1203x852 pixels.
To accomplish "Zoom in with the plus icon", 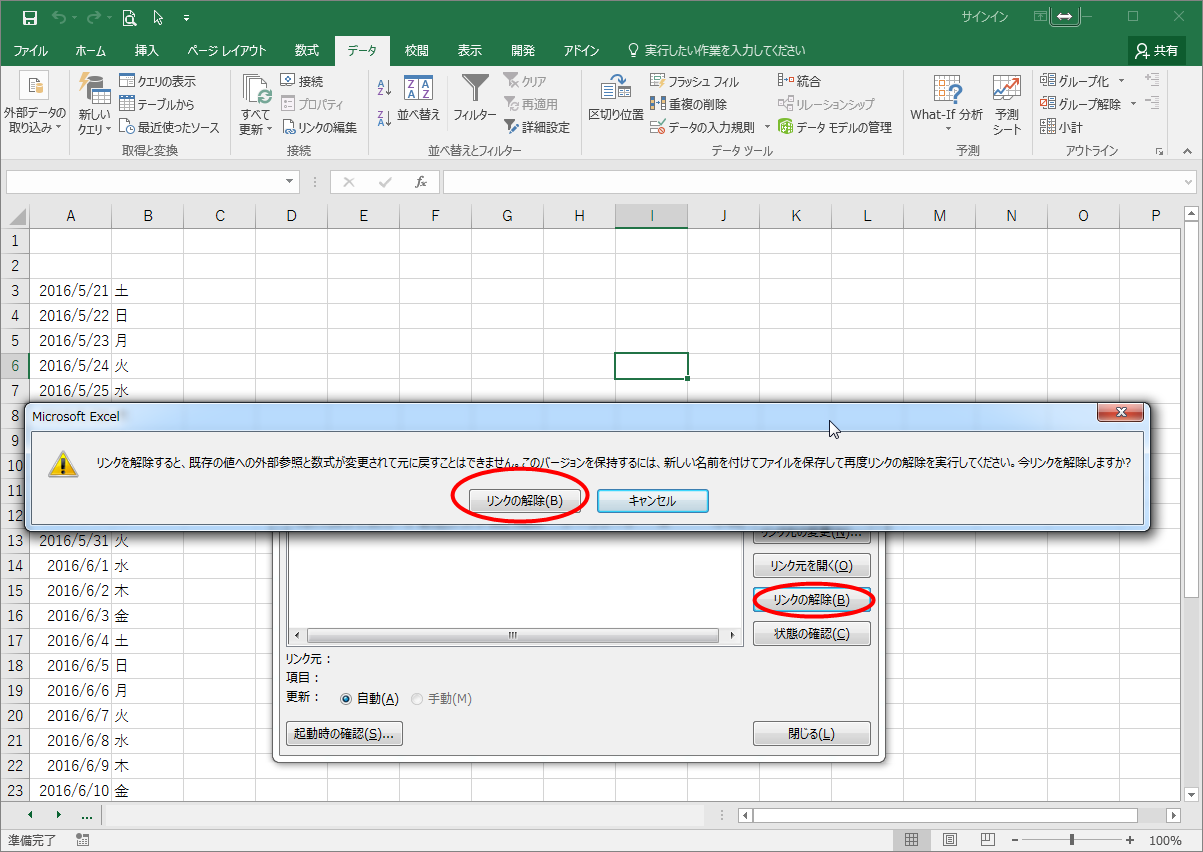I will tap(1130, 840).
